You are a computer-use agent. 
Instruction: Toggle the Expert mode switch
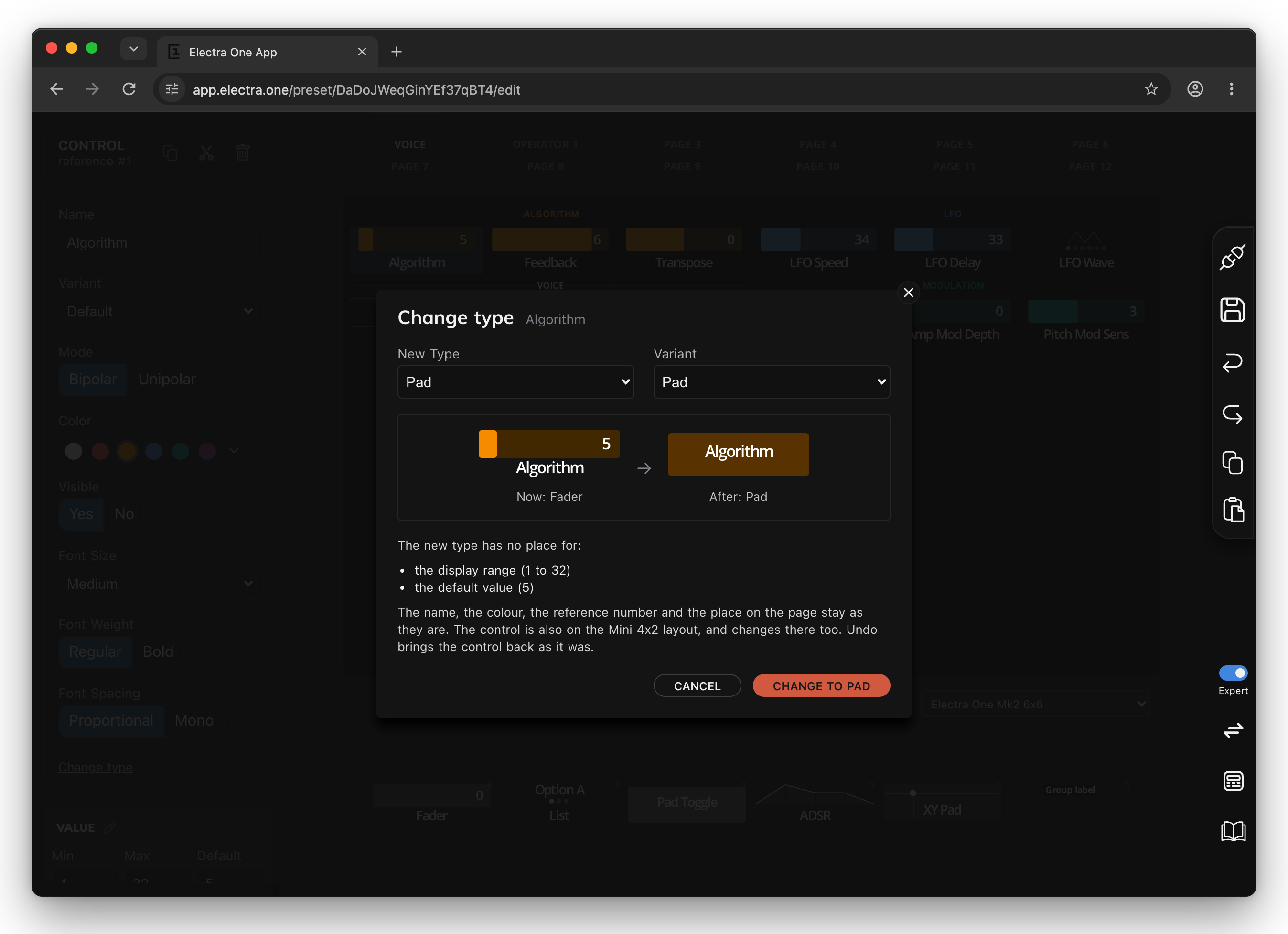pyautogui.click(x=1233, y=673)
